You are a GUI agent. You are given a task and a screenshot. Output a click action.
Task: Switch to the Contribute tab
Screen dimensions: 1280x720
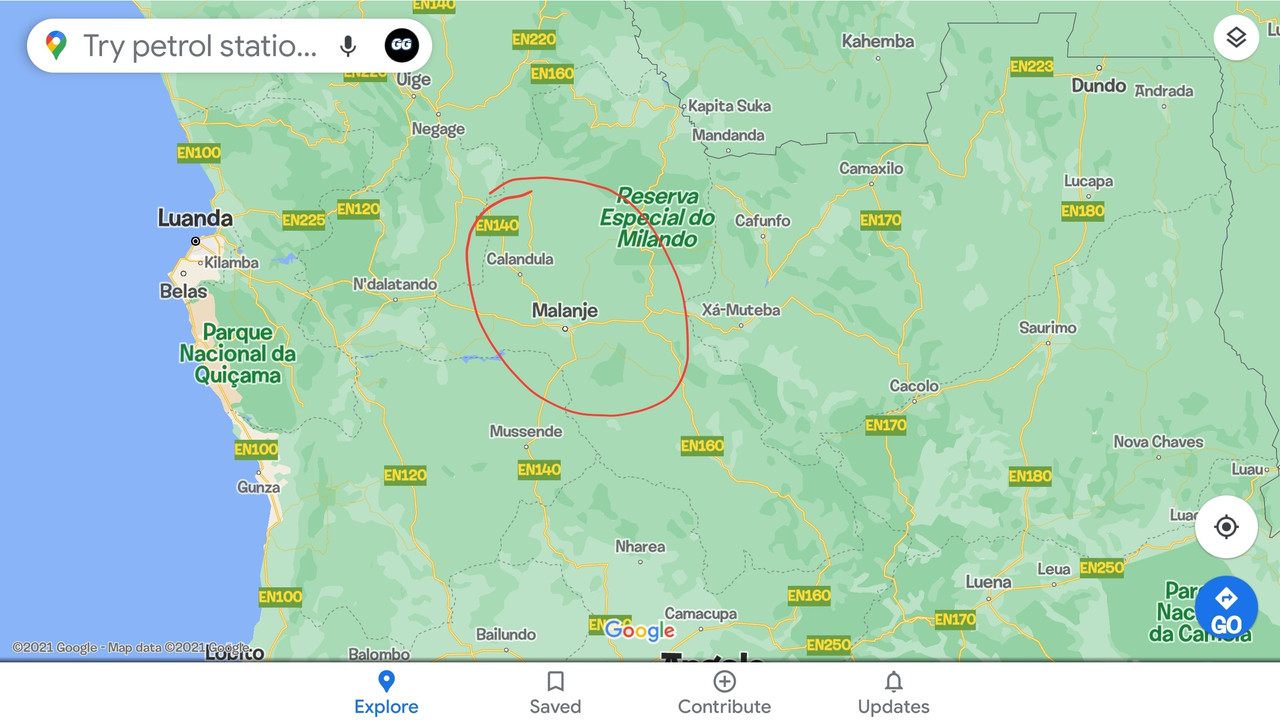pyautogui.click(x=724, y=693)
